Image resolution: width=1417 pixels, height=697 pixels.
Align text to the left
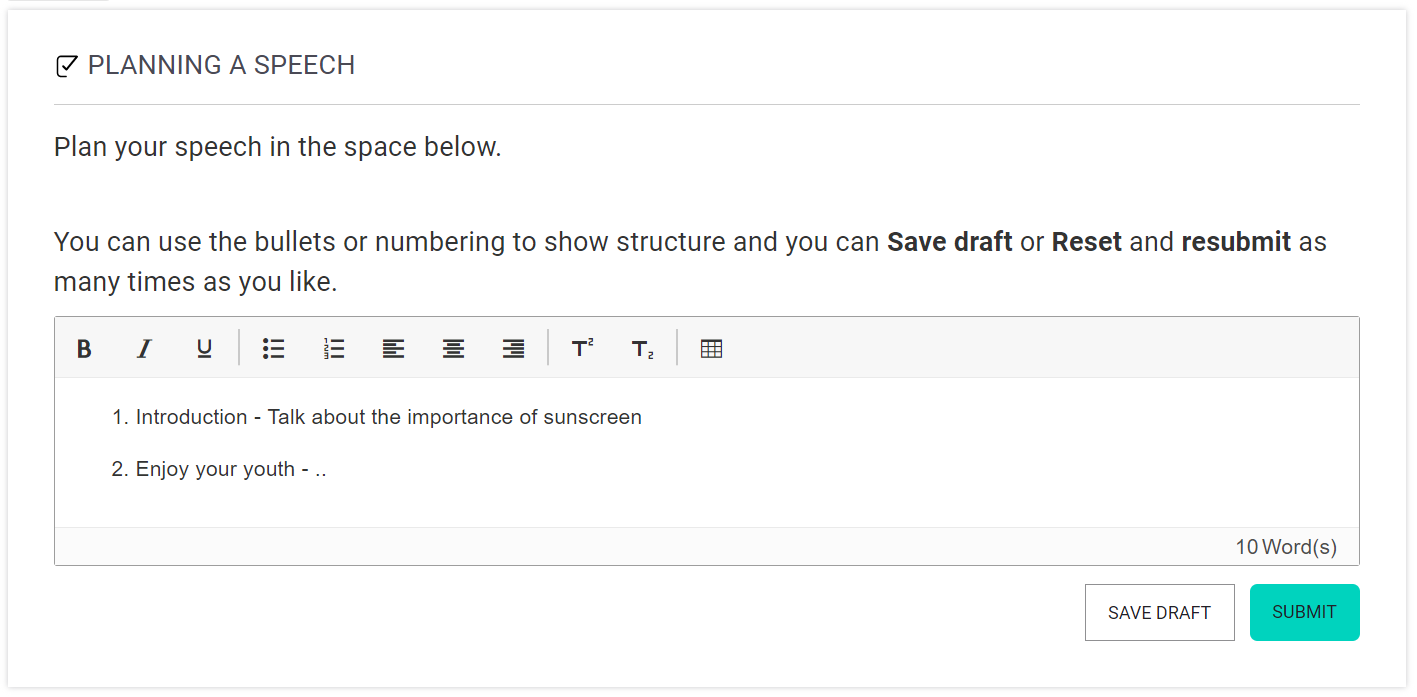[393, 348]
